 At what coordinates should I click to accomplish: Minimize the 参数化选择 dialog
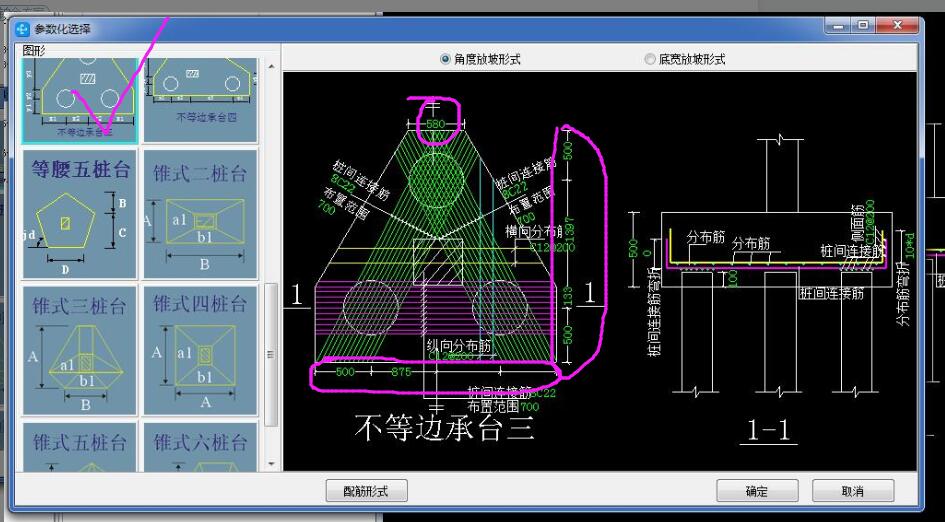coord(839,25)
